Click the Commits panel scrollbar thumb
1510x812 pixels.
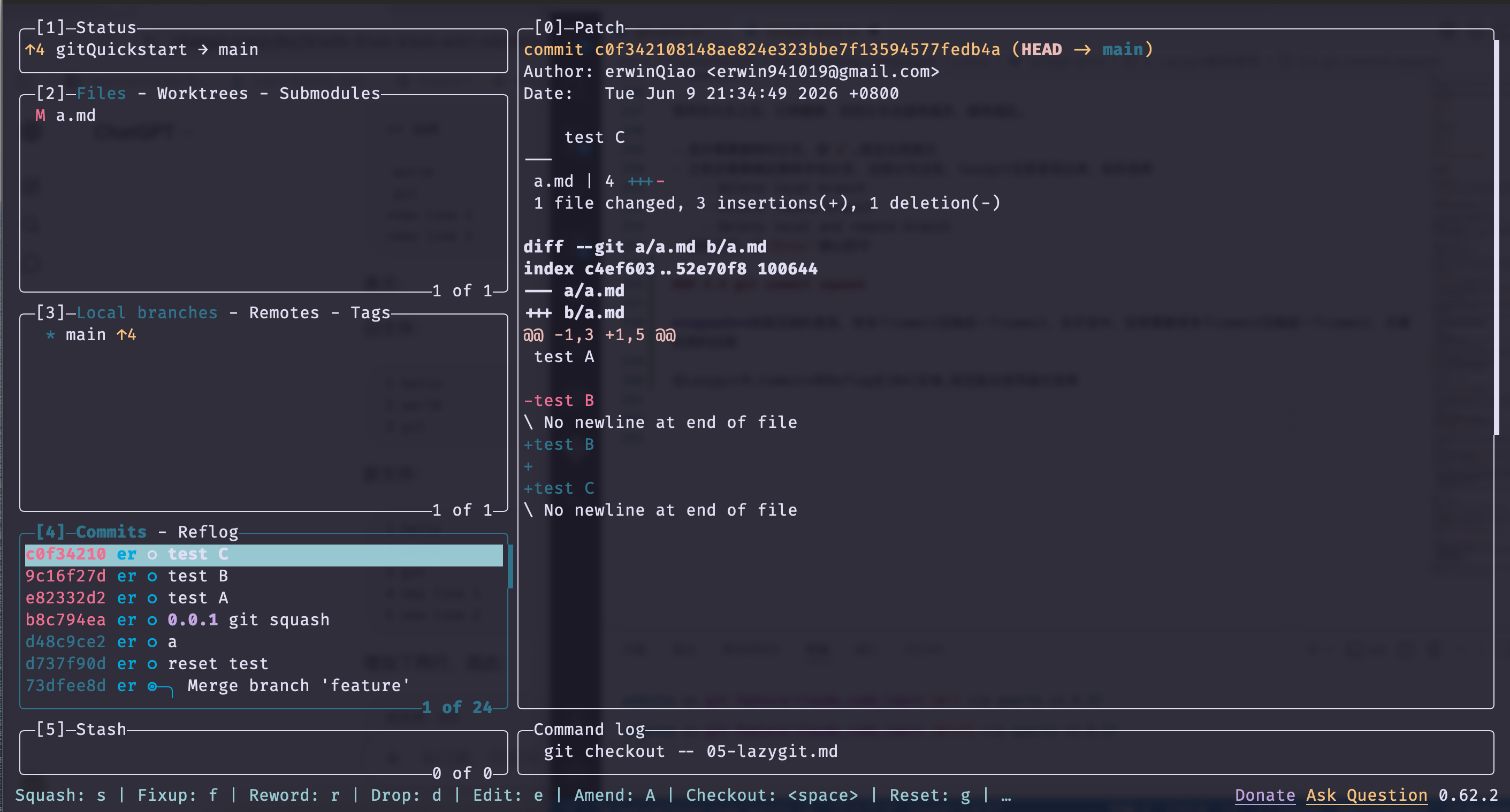pyautogui.click(x=510, y=566)
